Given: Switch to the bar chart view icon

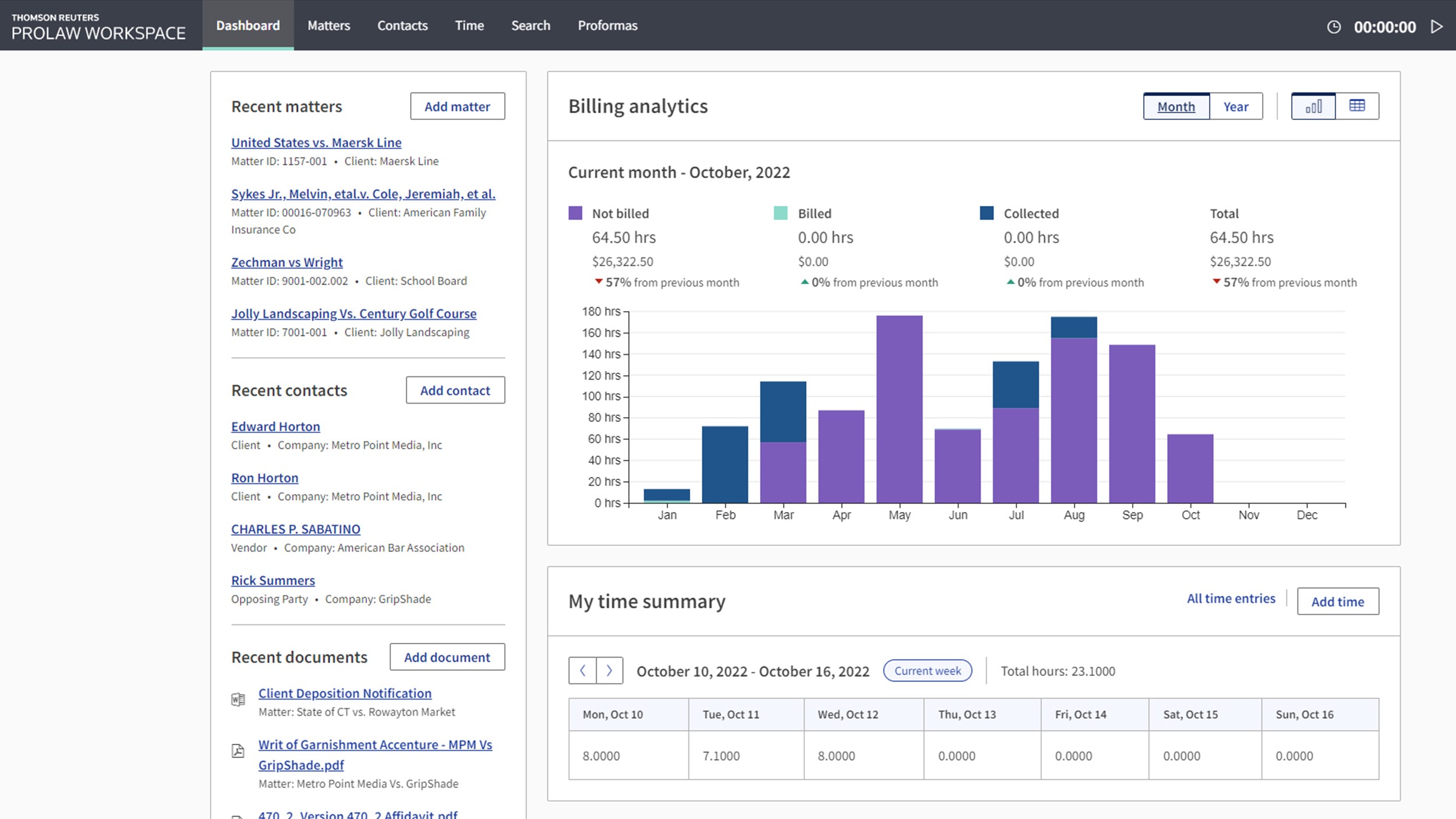Looking at the screenshot, I should click(1313, 106).
